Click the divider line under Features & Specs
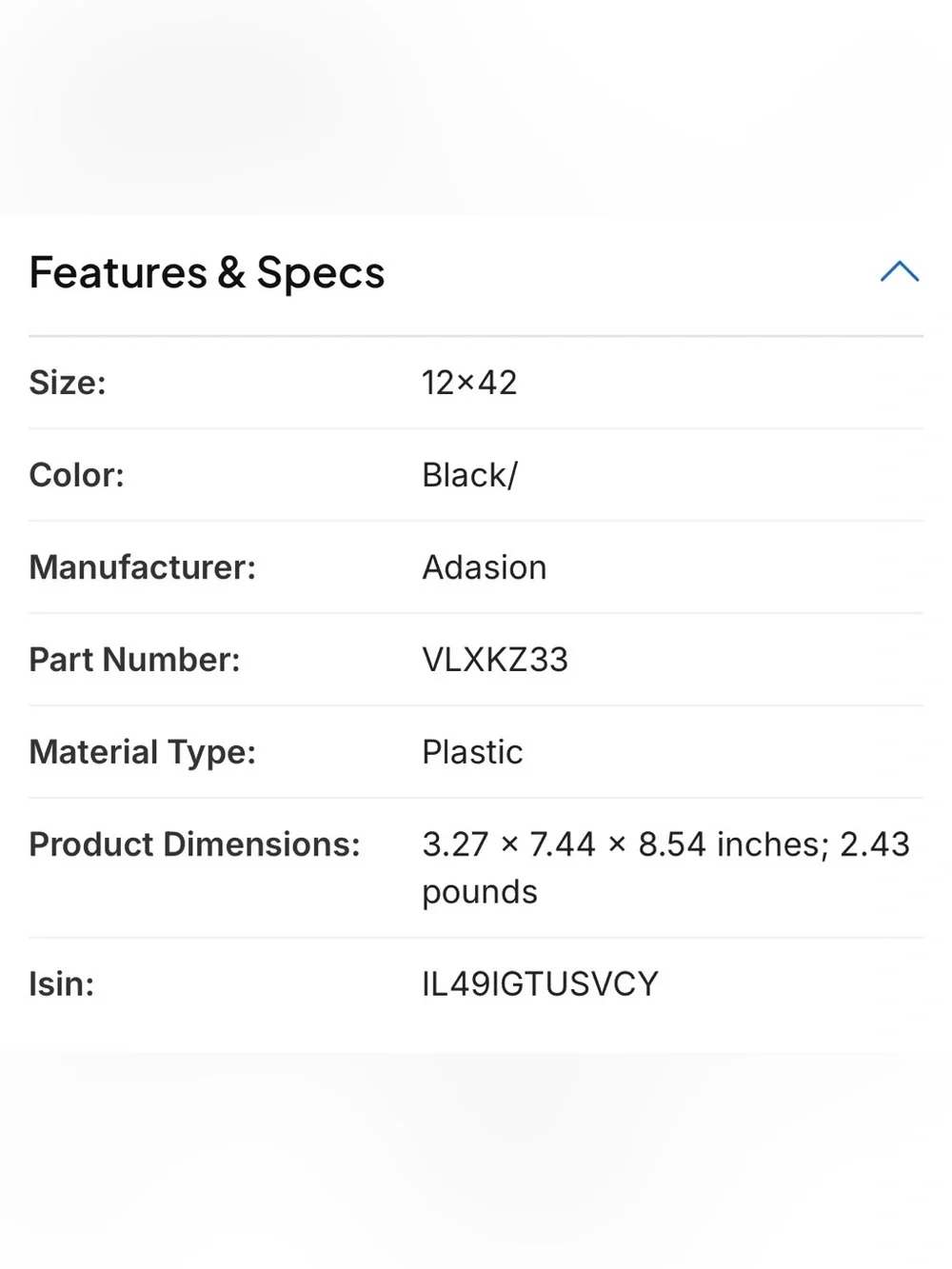Image resolution: width=952 pixels, height=1269 pixels. click(476, 336)
